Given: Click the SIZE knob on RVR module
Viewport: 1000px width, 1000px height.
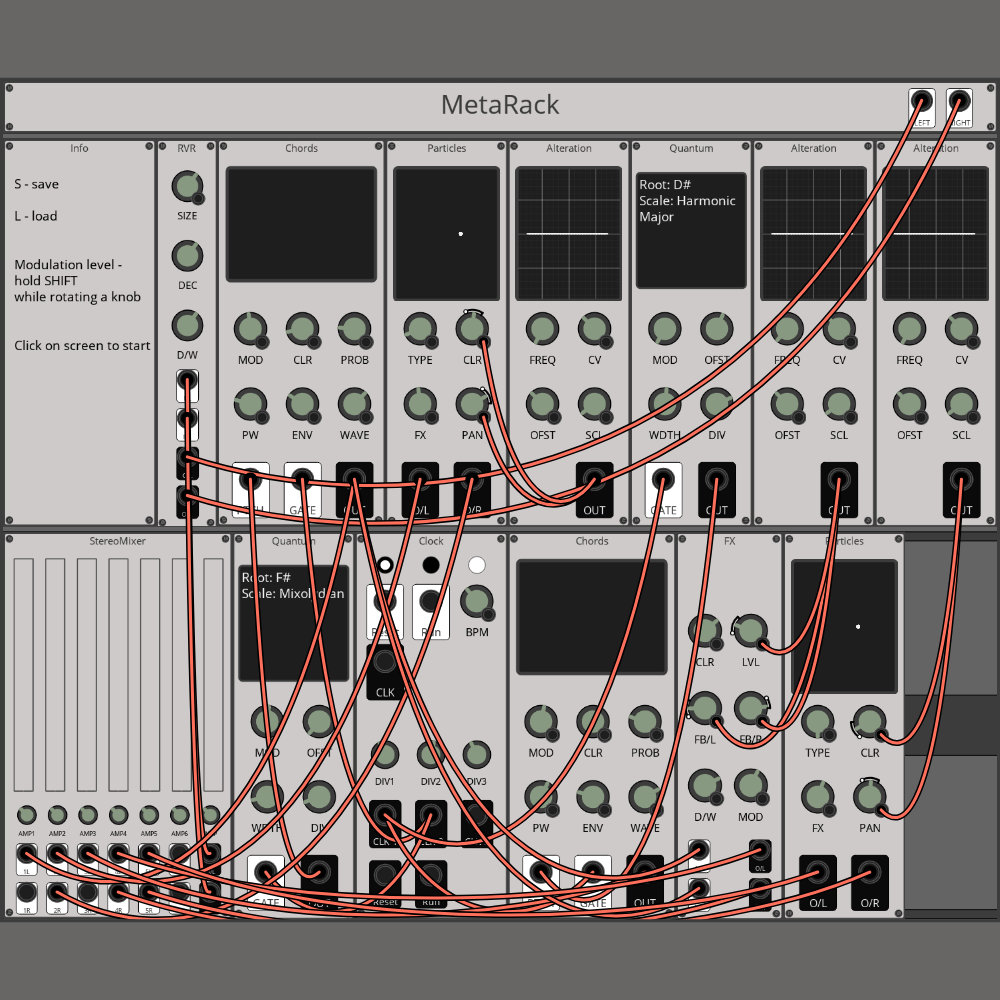Looking at the screenshot, I should (x=187, y=187).
